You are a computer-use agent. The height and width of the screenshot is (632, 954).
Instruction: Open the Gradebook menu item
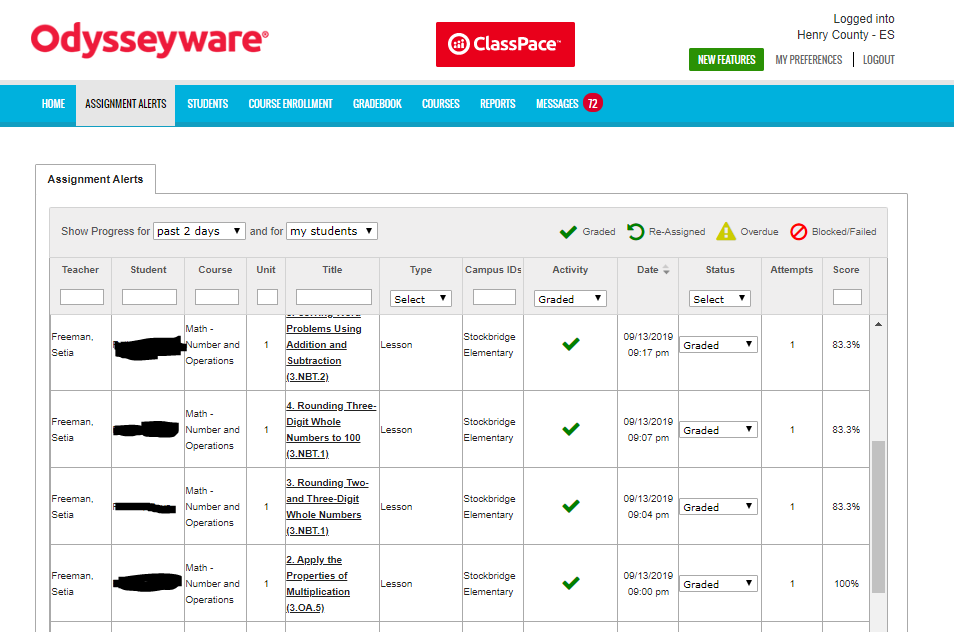click(377, 104)
